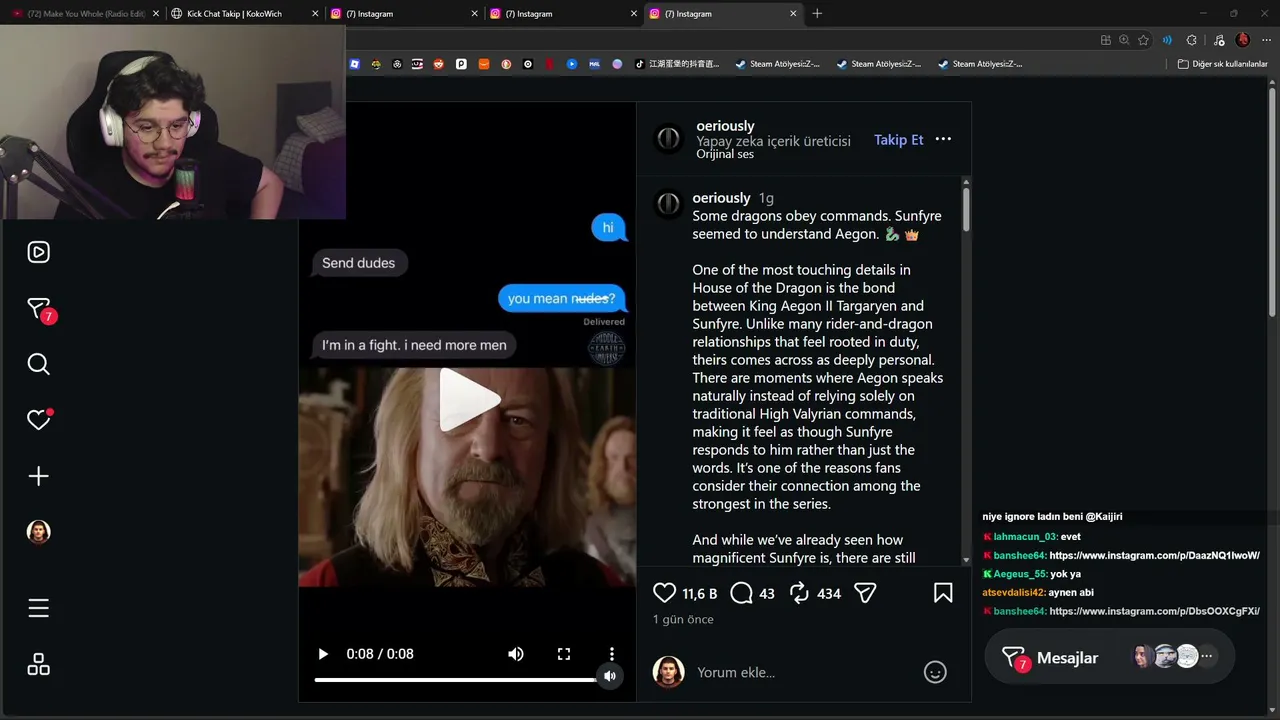Click atsevdalisi42 username in chat

click(x=1013, y=593)
